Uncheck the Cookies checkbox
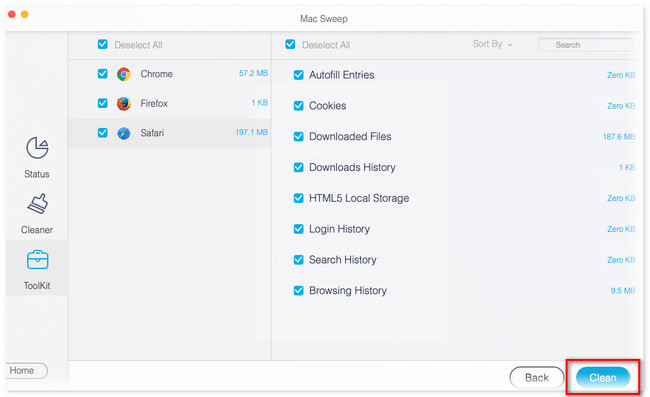The width and height of the screenshot is (650, 397). [x=298, y=106]
